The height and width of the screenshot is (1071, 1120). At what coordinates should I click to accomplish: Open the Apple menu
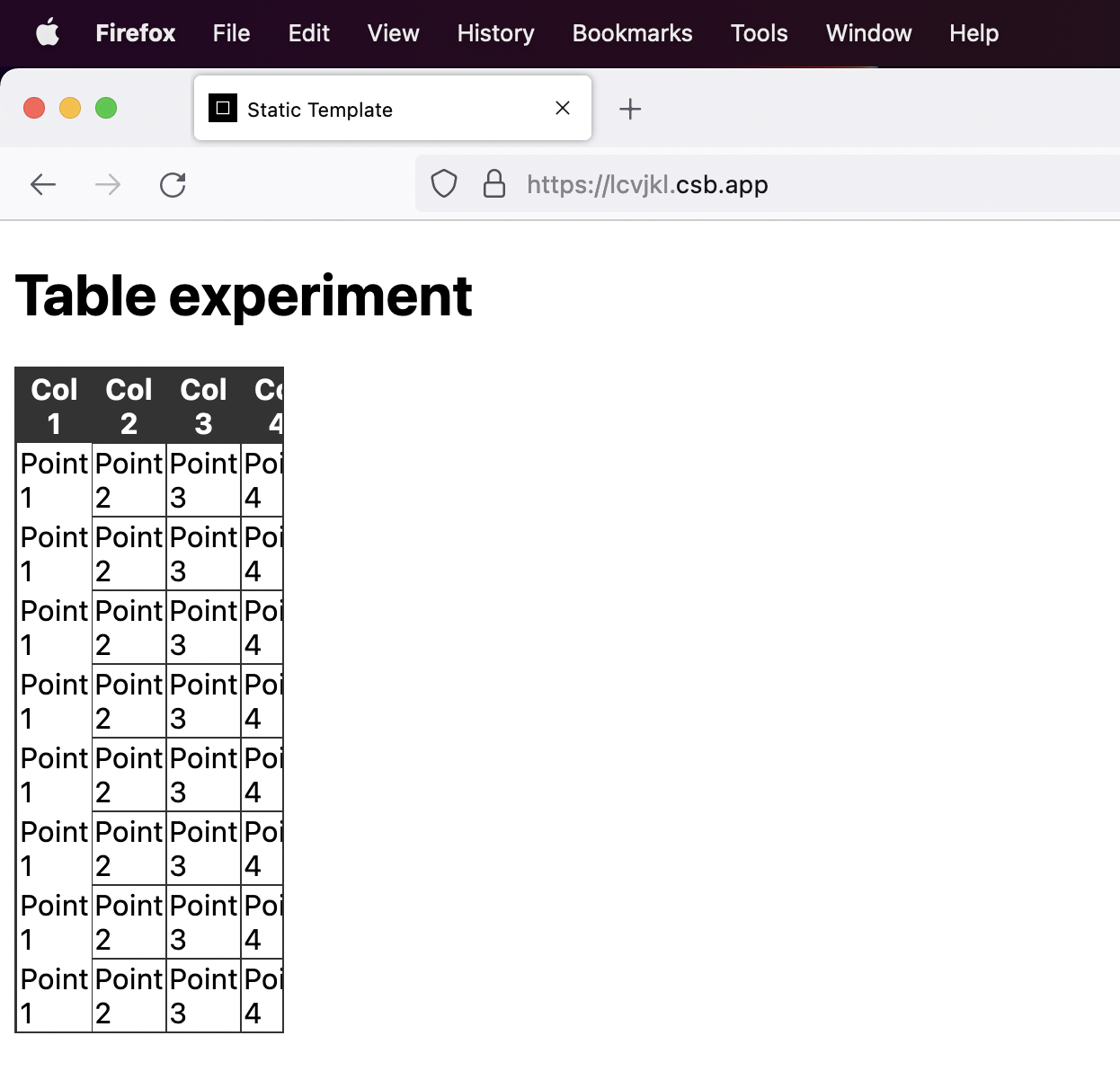click(48, 33)
